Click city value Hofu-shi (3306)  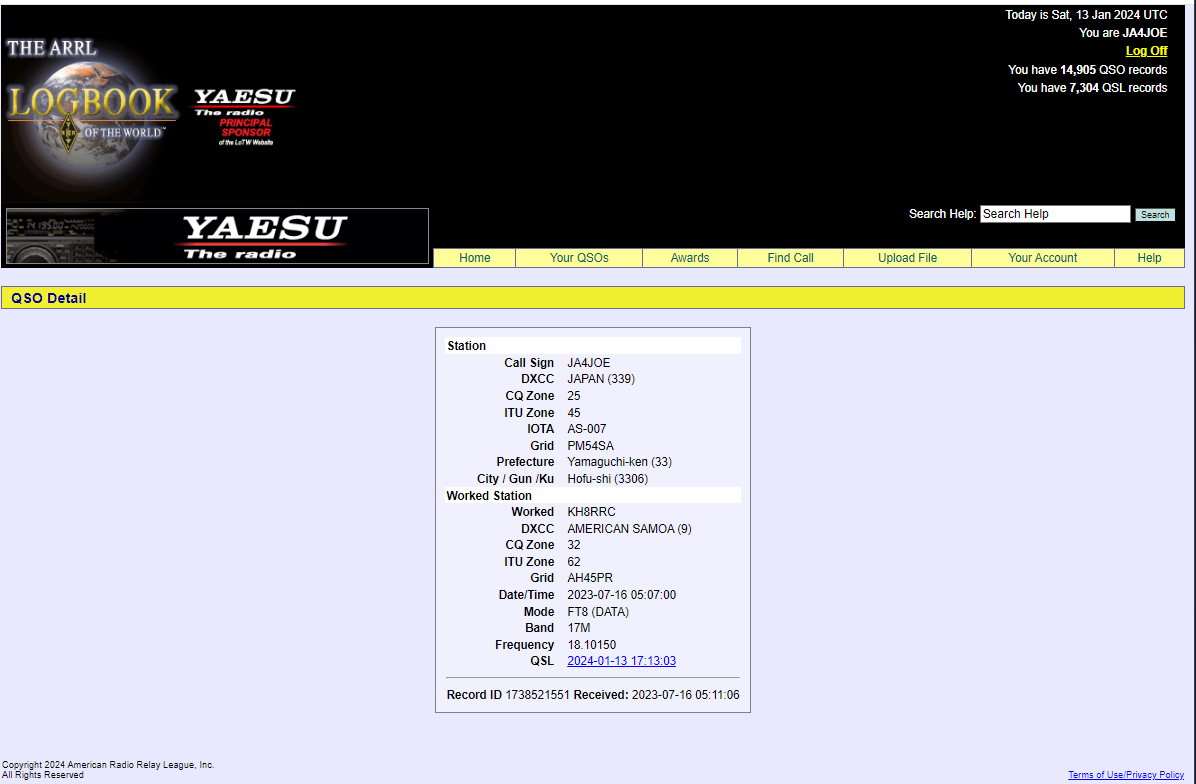608,479
